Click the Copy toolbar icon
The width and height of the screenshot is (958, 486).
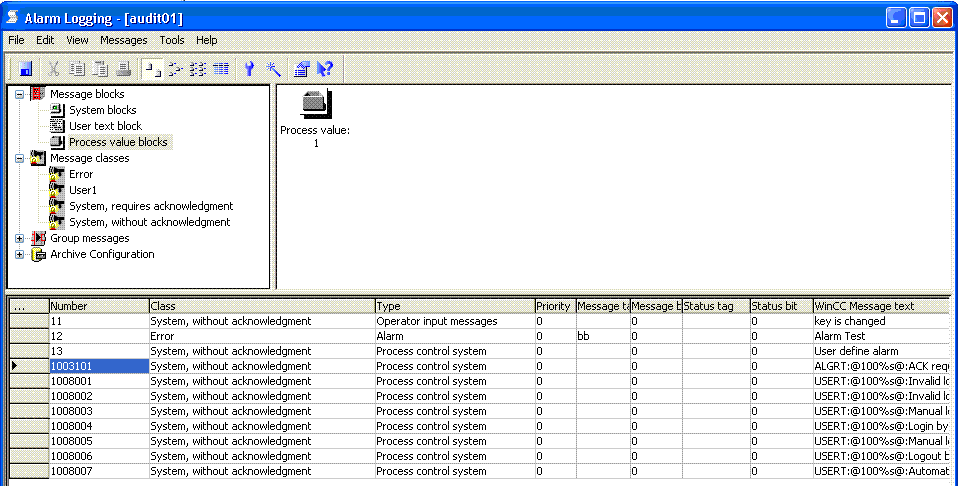point(77,69)
